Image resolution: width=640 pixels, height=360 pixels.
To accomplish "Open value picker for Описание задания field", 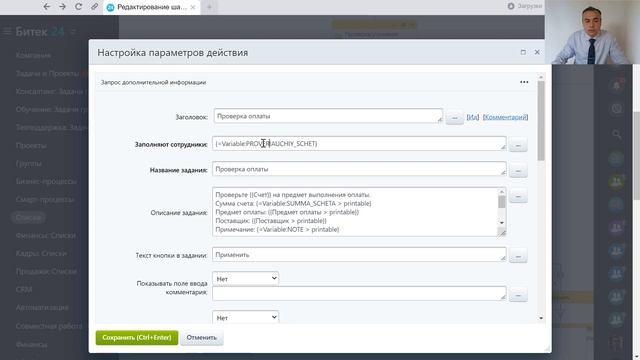I will pos(518,196).
